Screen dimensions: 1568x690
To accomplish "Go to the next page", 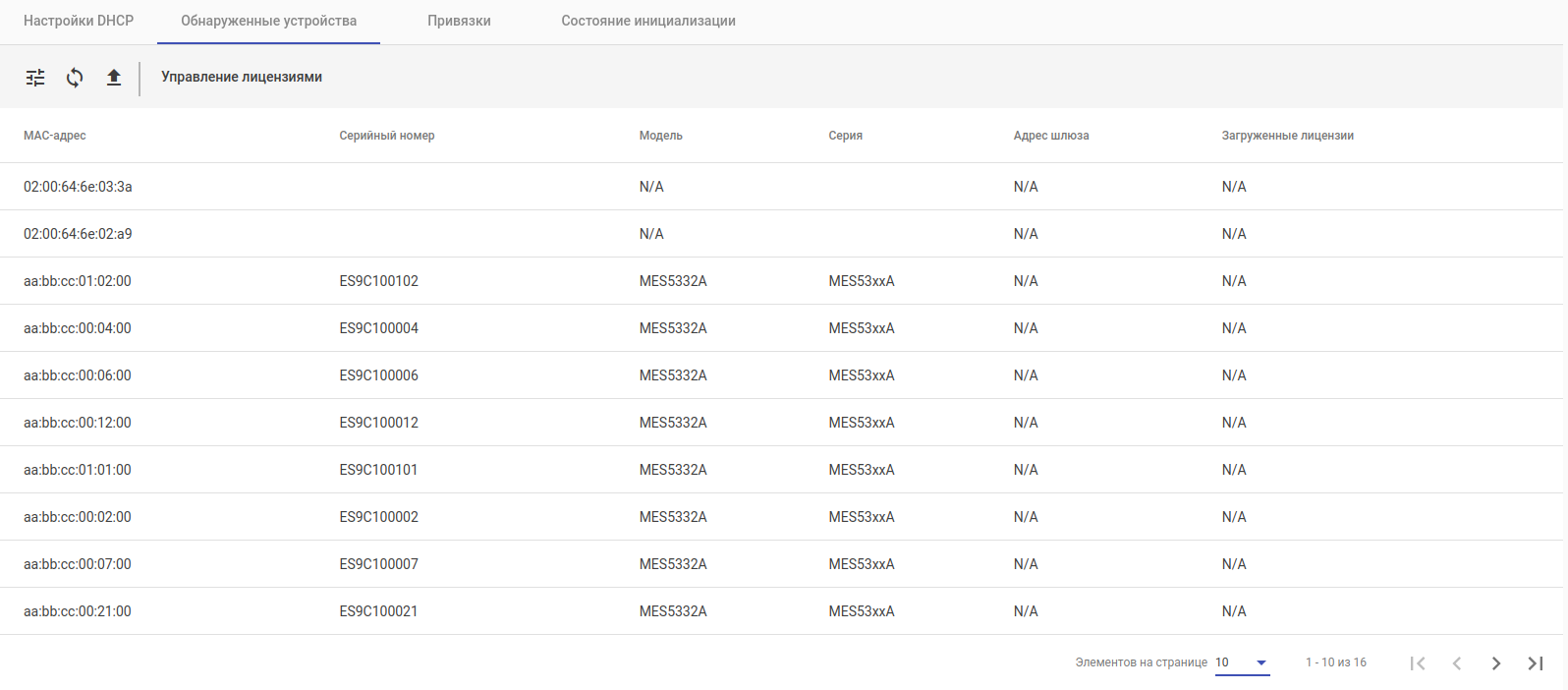I will (1495, 663).
